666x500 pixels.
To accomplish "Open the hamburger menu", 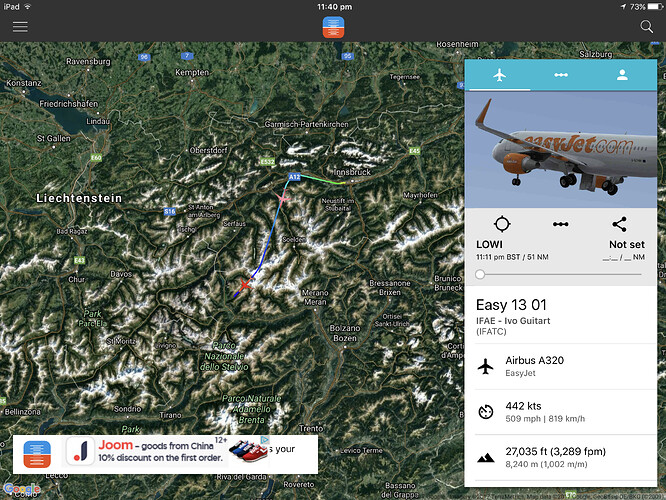I will [20, 27].
